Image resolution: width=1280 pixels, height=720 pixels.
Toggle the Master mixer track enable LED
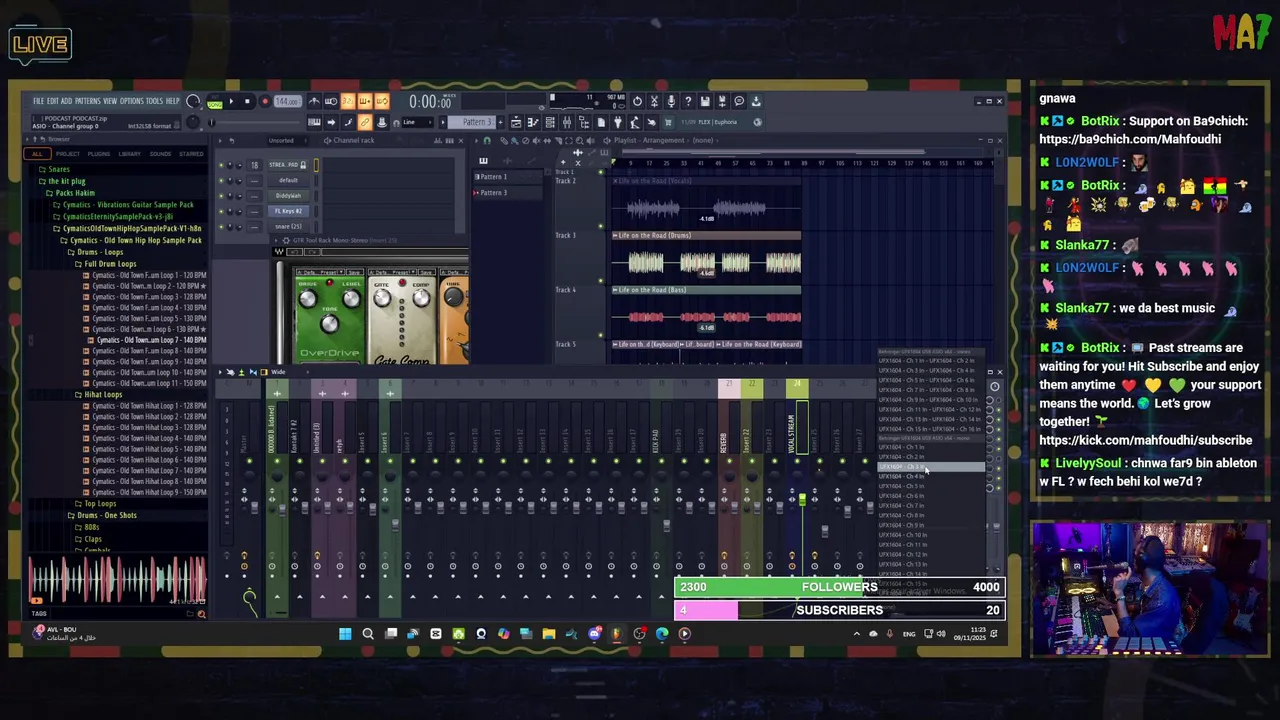pyautogui.click(x=249, y=461)
